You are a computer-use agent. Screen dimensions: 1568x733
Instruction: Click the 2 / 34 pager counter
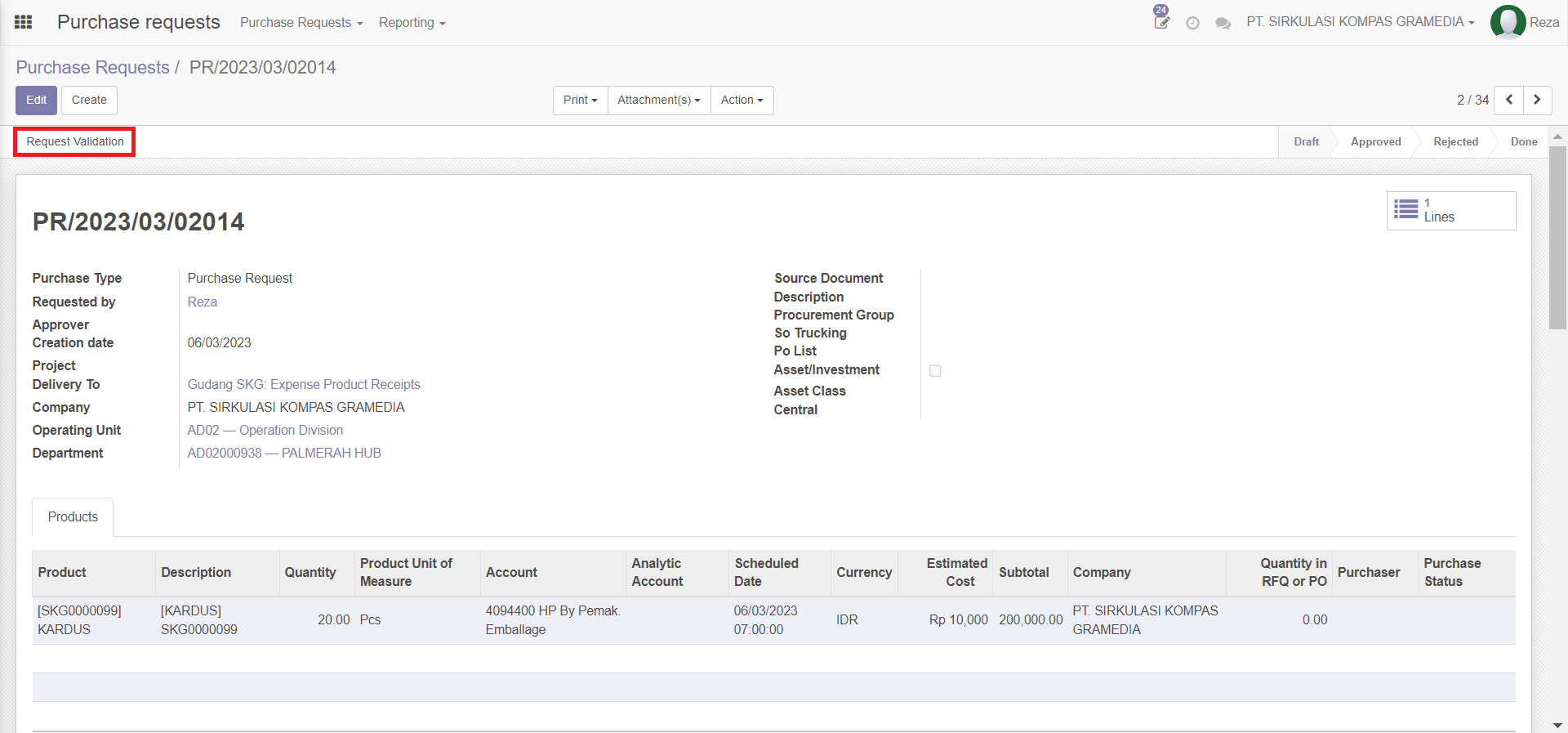[1472, 100]
